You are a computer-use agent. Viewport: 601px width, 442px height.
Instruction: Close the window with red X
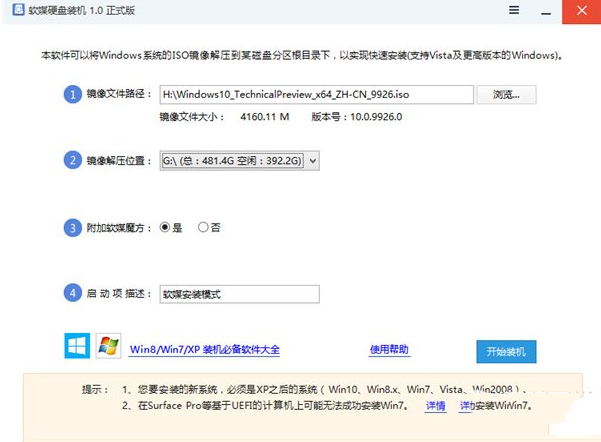(581, 12)
